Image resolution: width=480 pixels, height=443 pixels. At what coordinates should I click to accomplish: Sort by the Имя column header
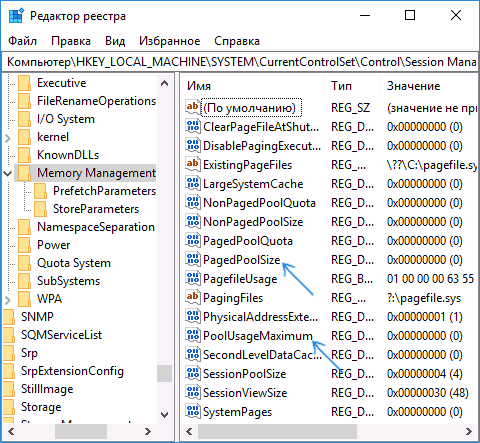point(253,86)
